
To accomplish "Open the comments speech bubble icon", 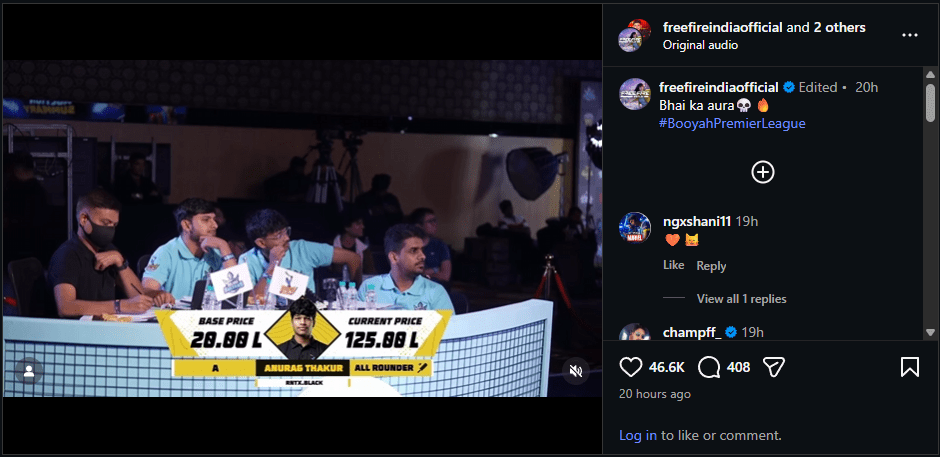I will [x=709, y=367].
